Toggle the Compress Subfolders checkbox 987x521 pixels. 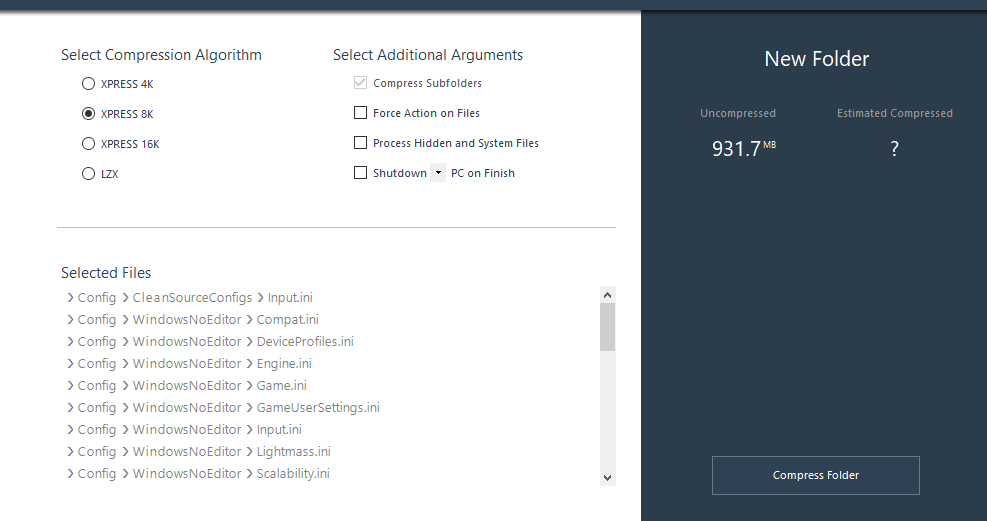coord(361,83)
